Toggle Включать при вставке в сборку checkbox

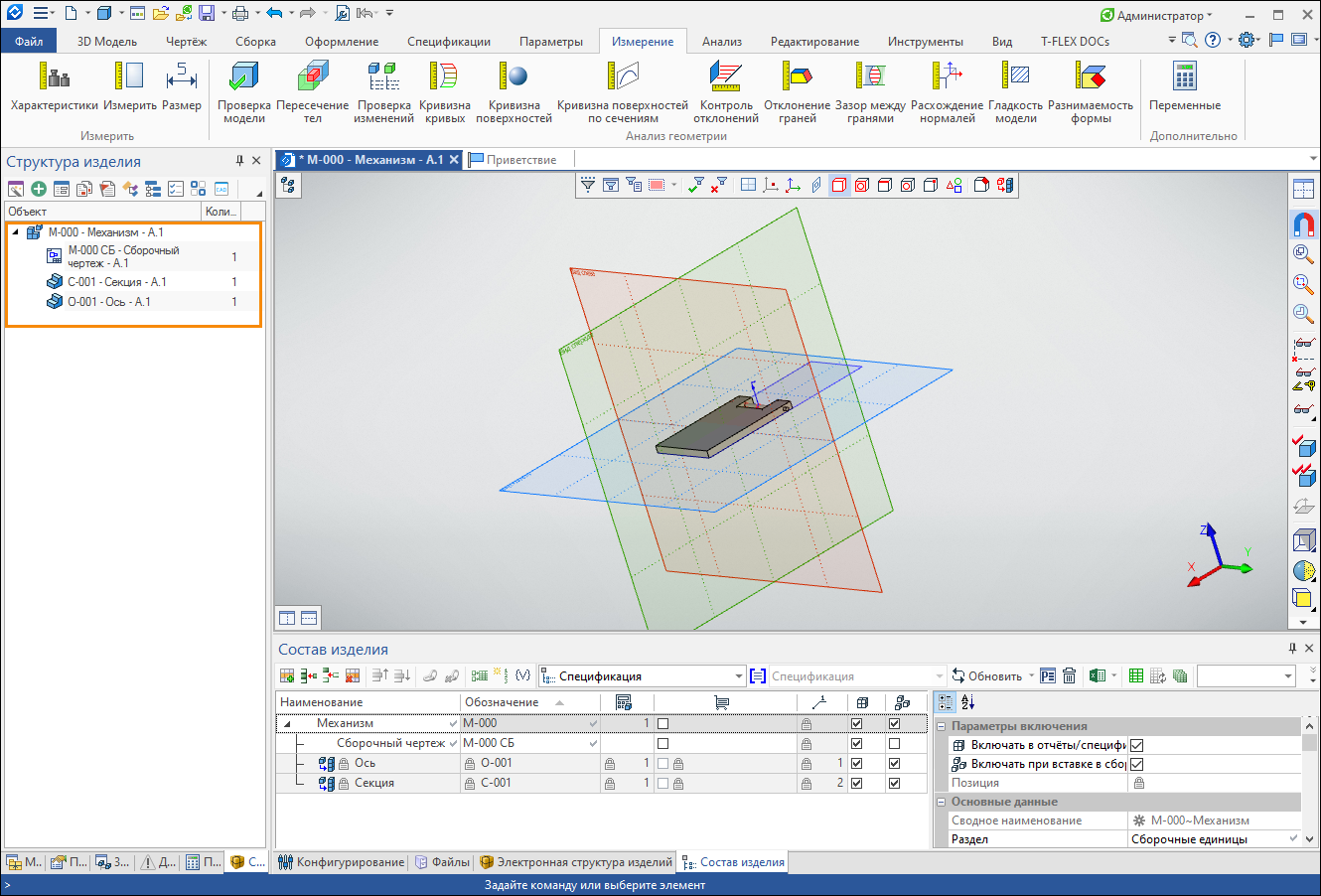(x=1137, y=764)
